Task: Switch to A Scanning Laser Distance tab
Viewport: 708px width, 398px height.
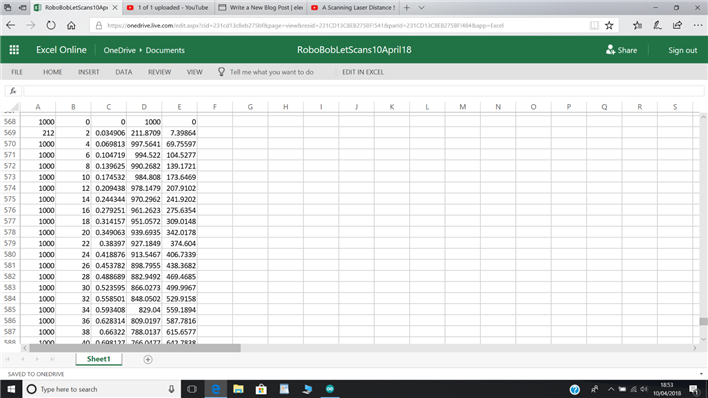Action: click(x=353, y=8)
